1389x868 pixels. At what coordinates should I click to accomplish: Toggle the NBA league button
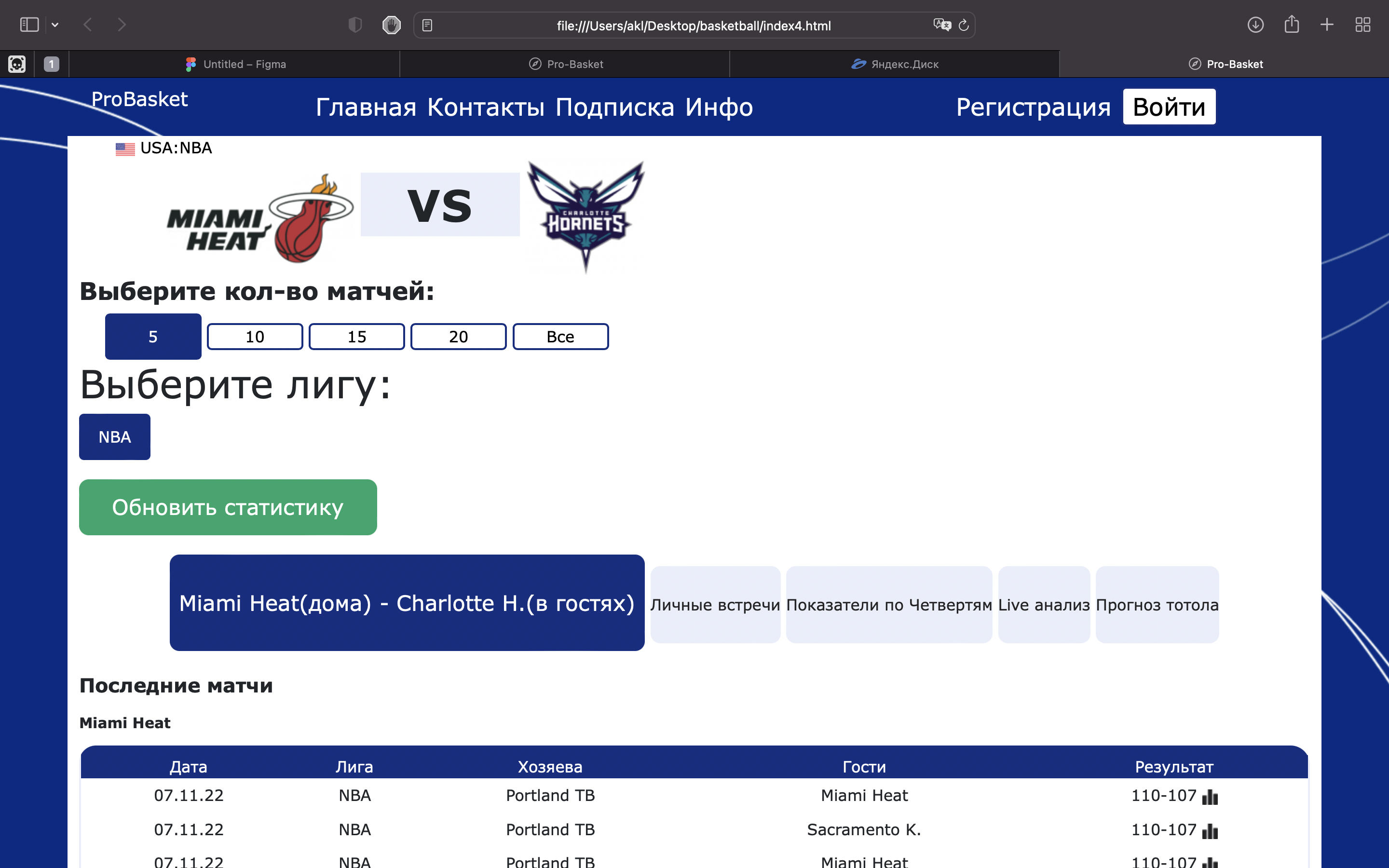(115, 437)
